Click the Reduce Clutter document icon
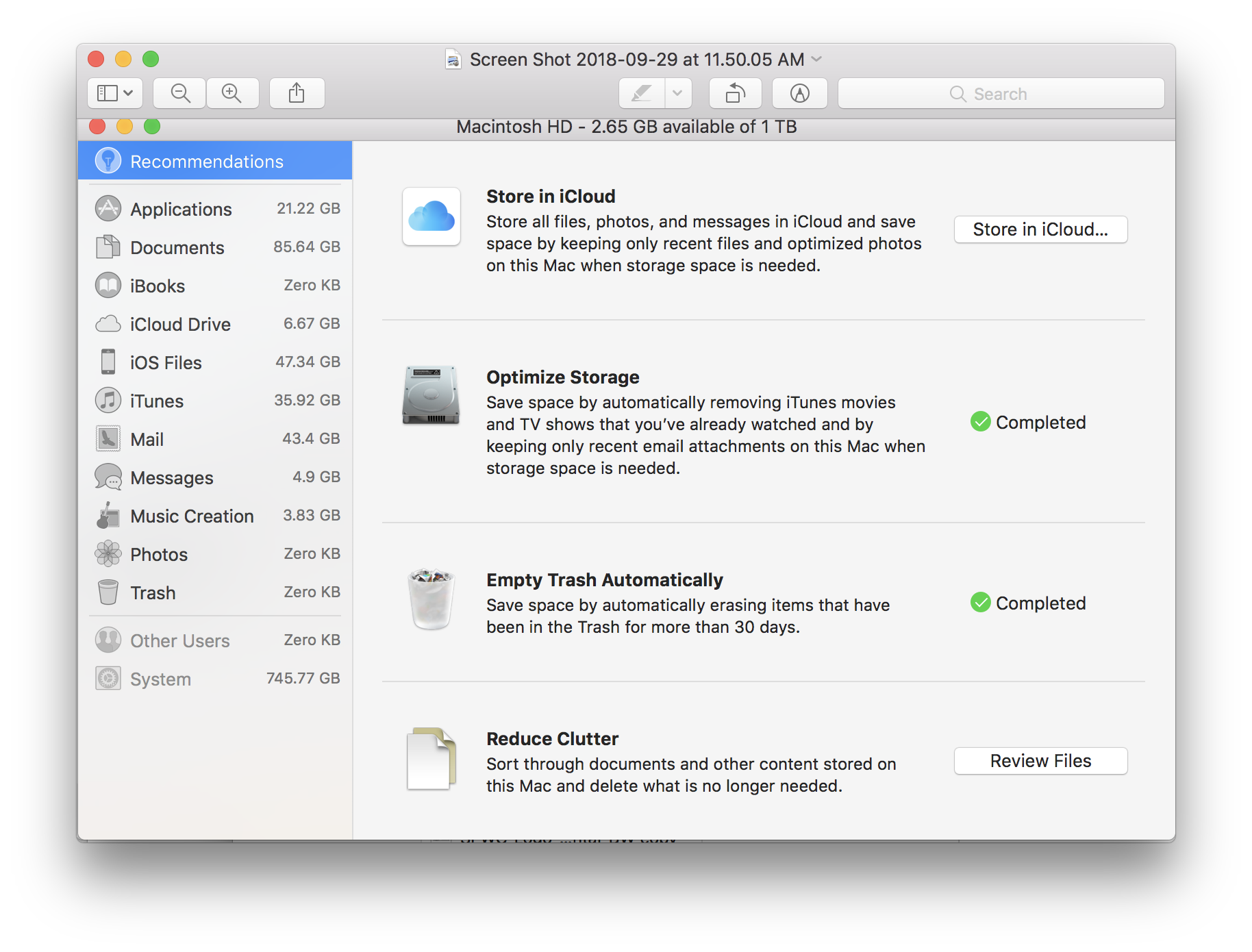 coord(431,759)
